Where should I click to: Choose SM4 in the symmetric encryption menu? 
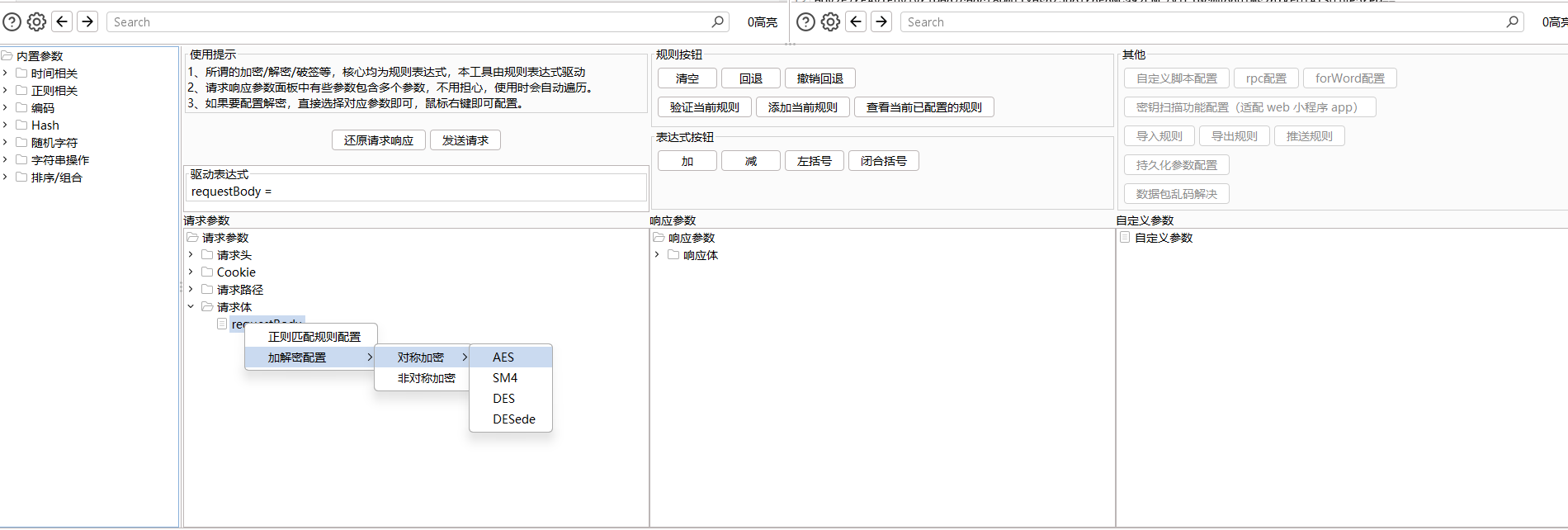coord(505,378)
